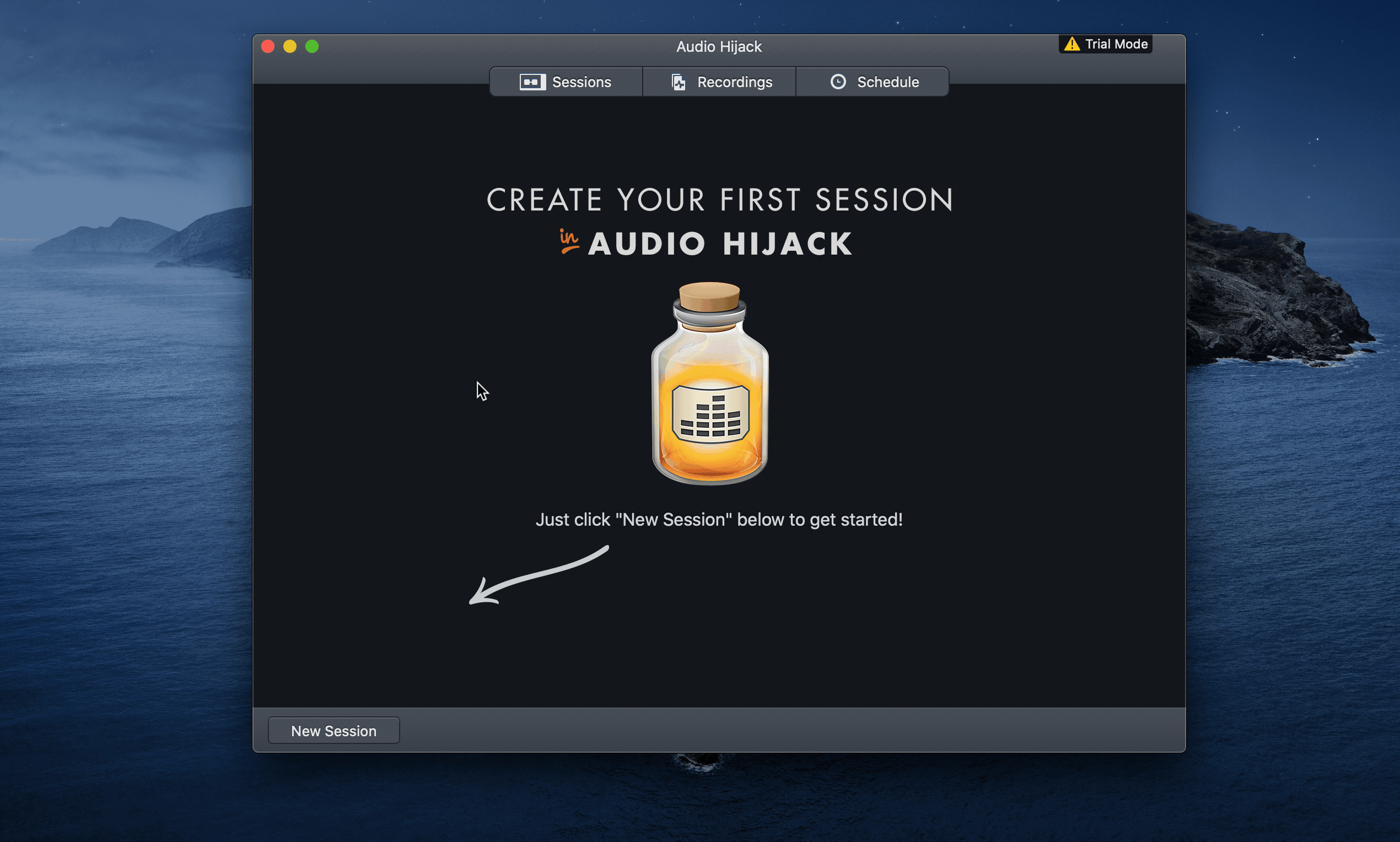1400x842 pixels.
Task: Click the Recordings waveform document icon
Action: tap(678, 82)
